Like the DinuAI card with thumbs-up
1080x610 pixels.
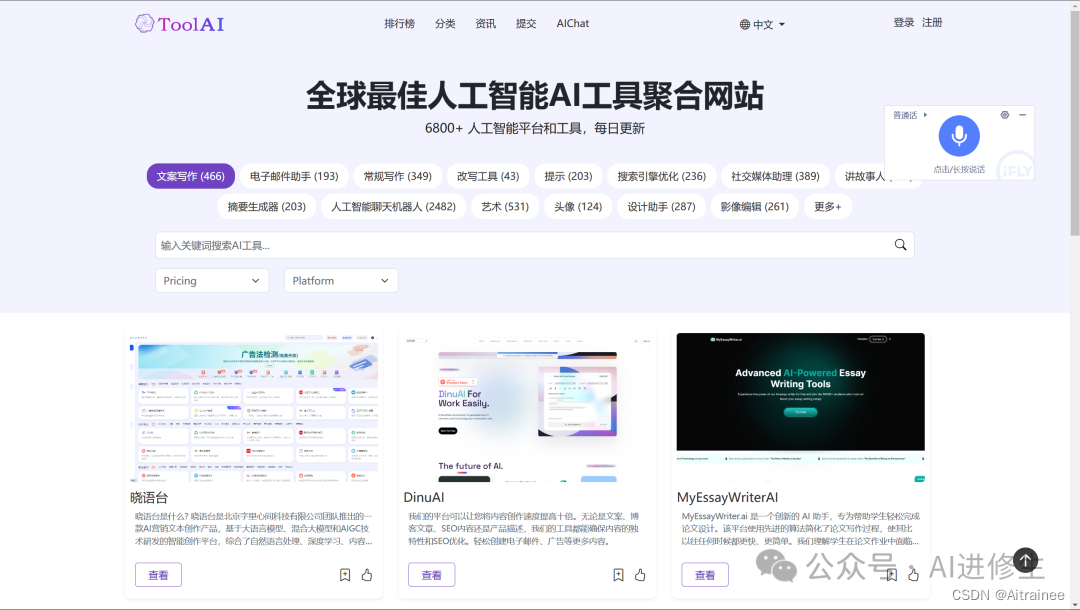click(x=640, y=575)
